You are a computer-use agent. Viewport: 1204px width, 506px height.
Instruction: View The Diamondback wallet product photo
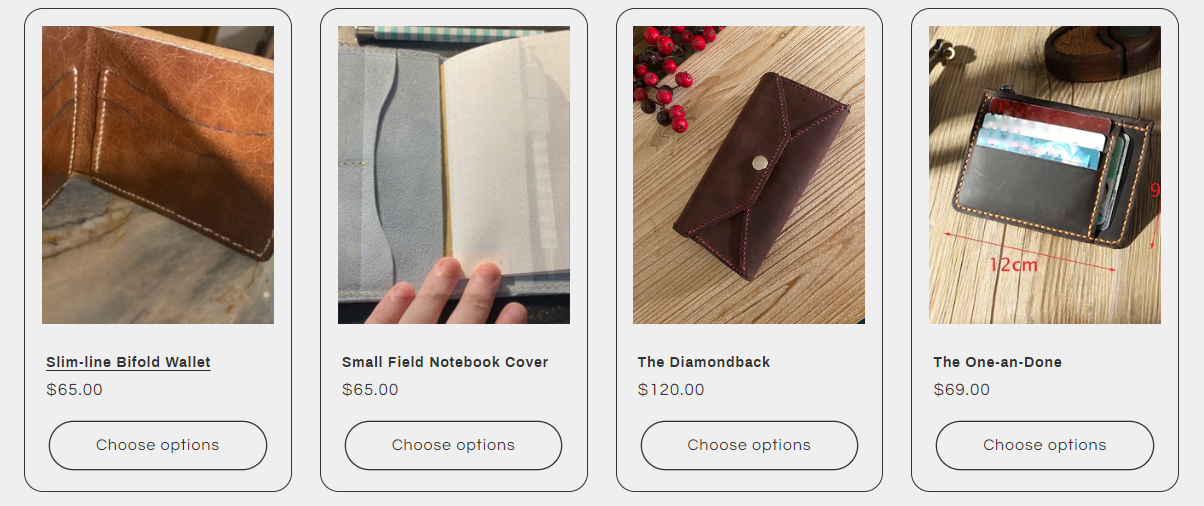[x=749, y=175]
